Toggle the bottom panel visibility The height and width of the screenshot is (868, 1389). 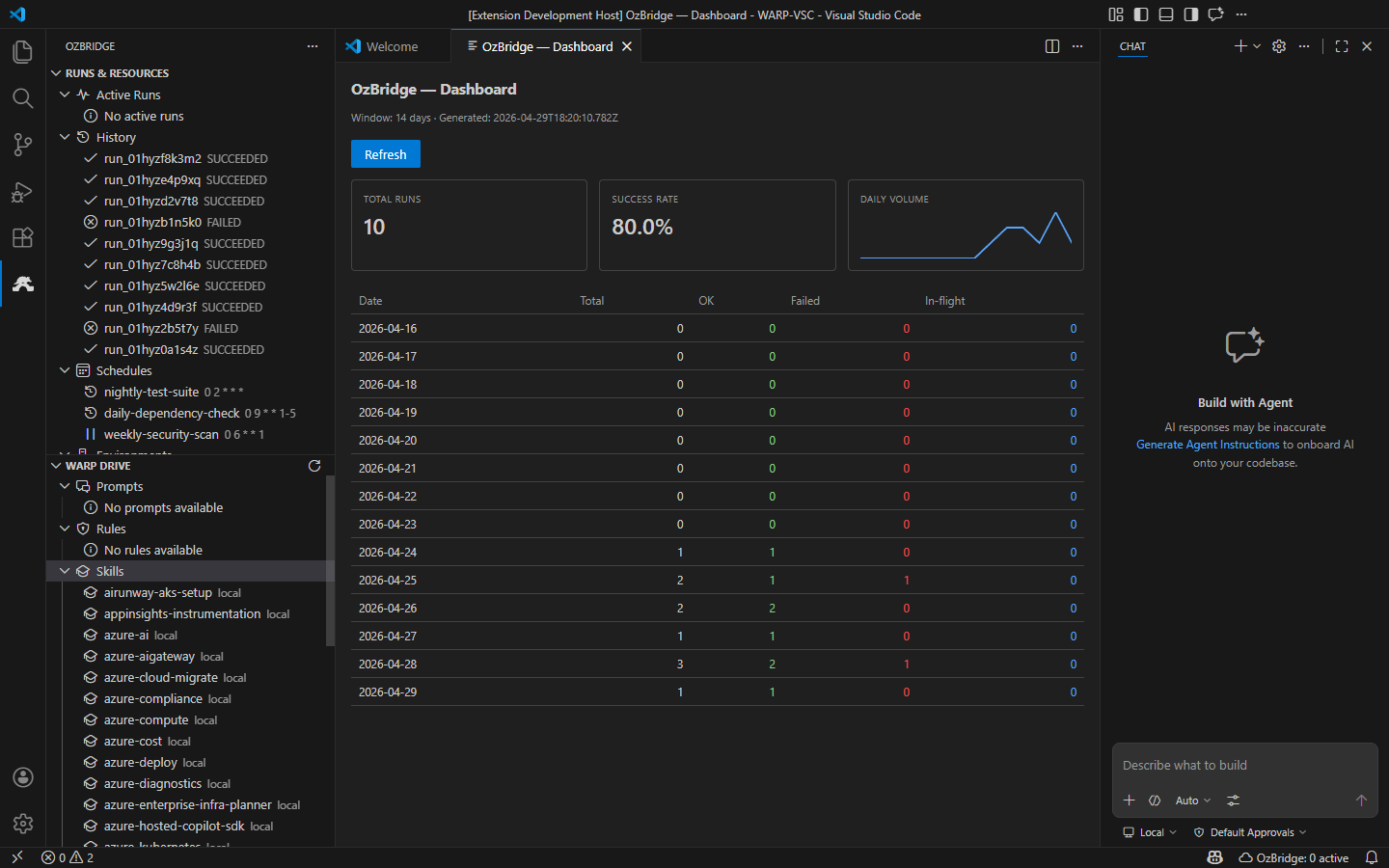[x=1166, y=14]
